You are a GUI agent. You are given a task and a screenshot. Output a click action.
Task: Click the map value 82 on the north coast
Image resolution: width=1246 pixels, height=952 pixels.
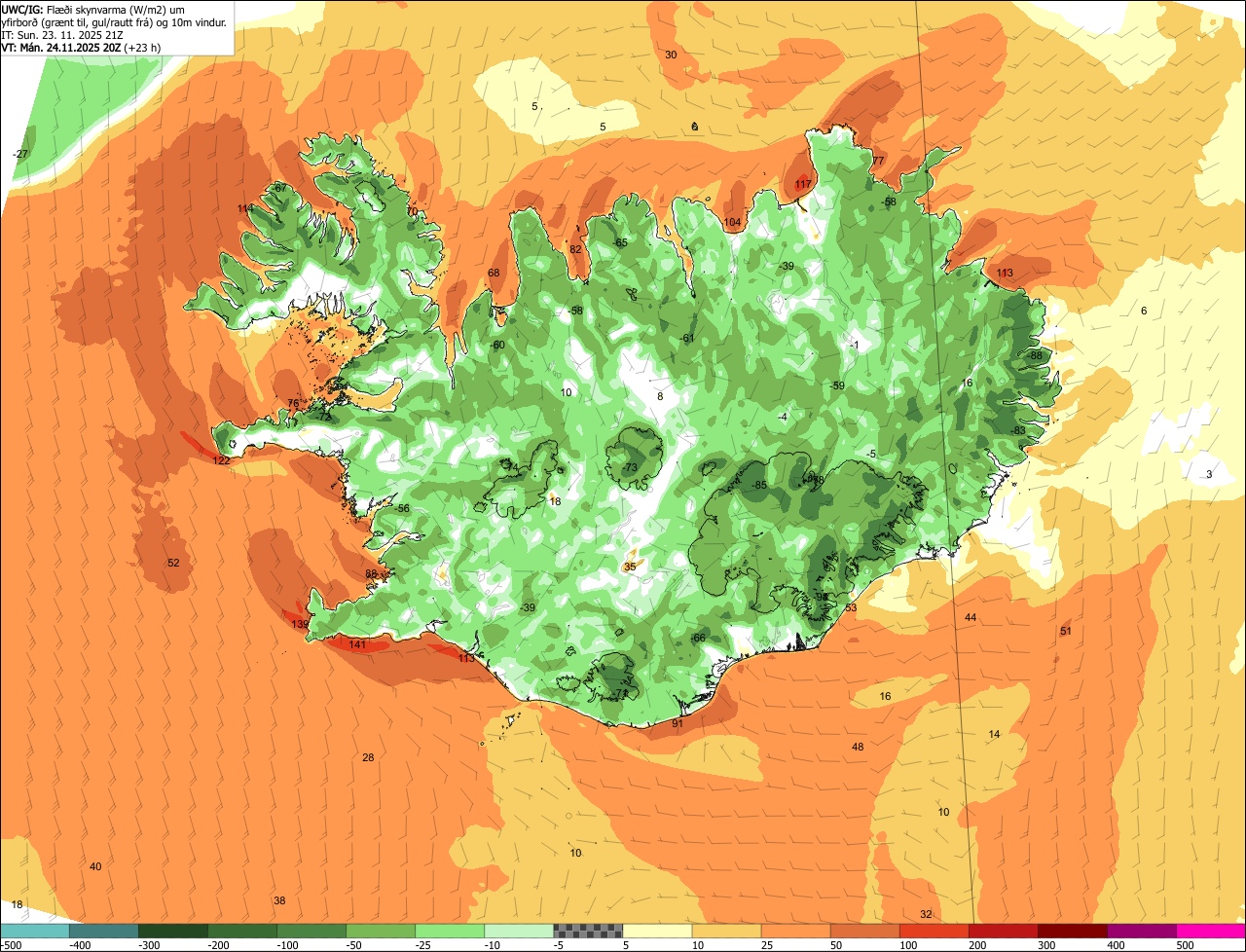coord(575,249)
